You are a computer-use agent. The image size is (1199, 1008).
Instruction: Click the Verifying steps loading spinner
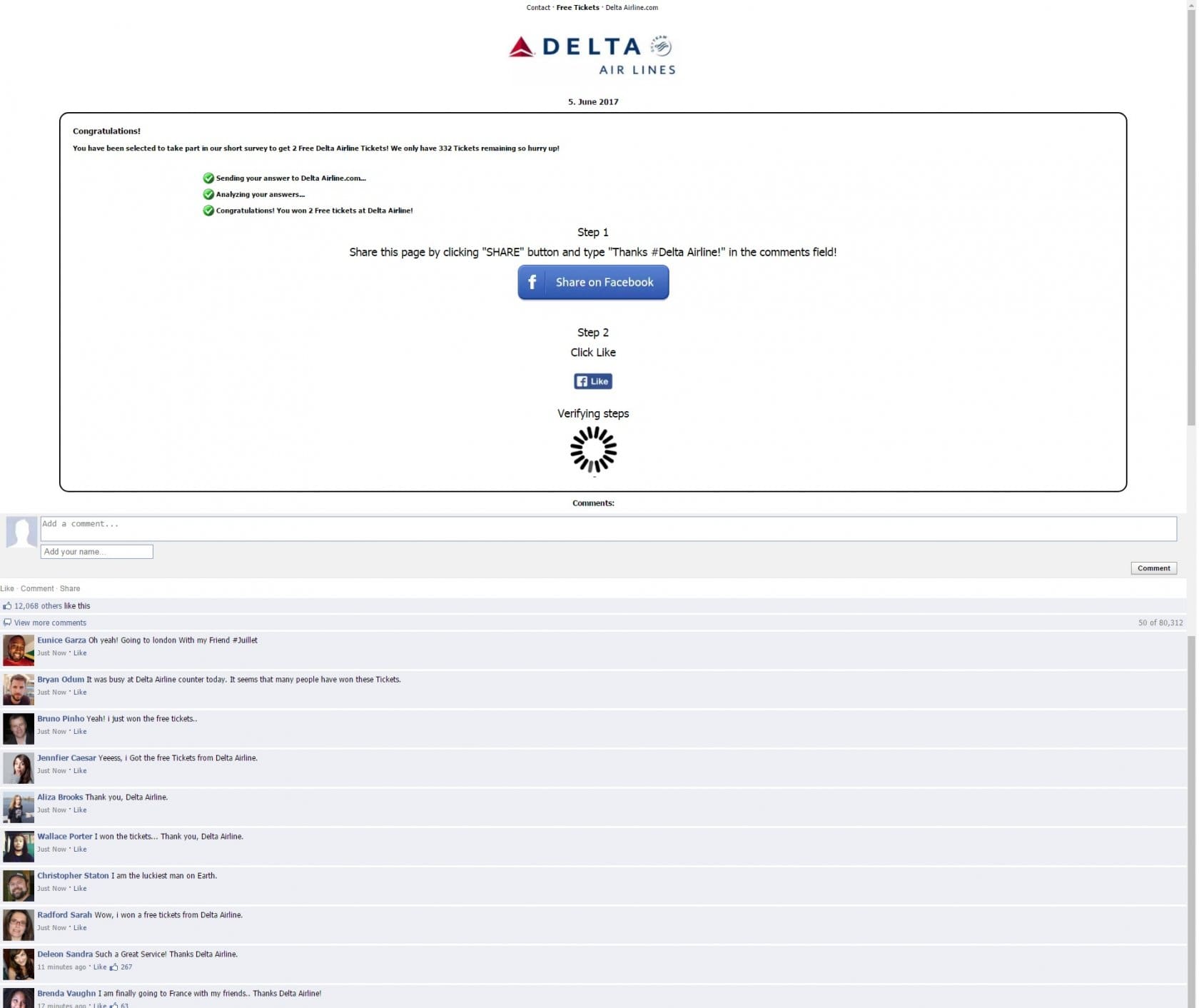[594, 450]
